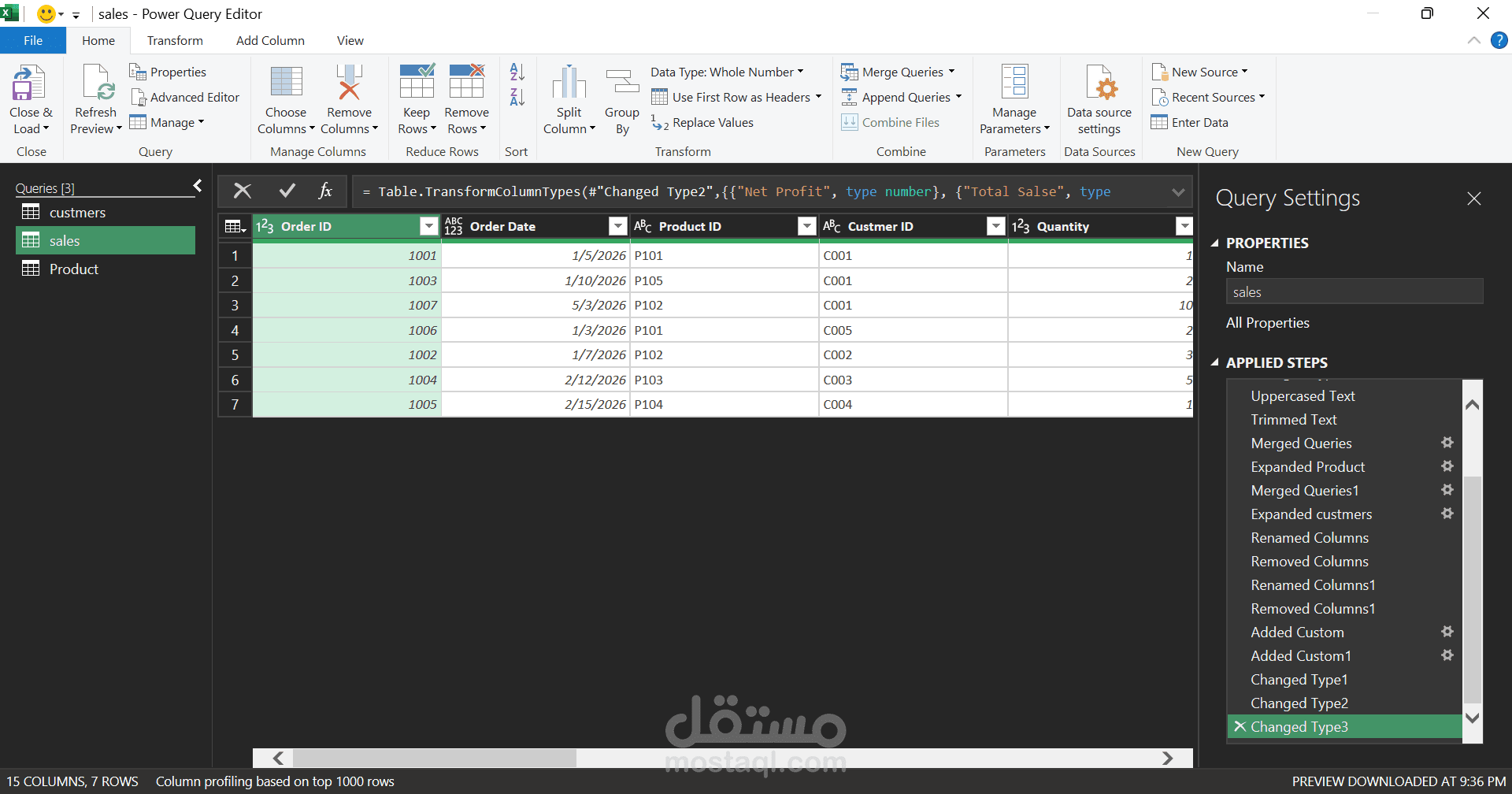1512x794 pixels.
Task: Switch to the Transform tab
Action: [x=175, y=40]
